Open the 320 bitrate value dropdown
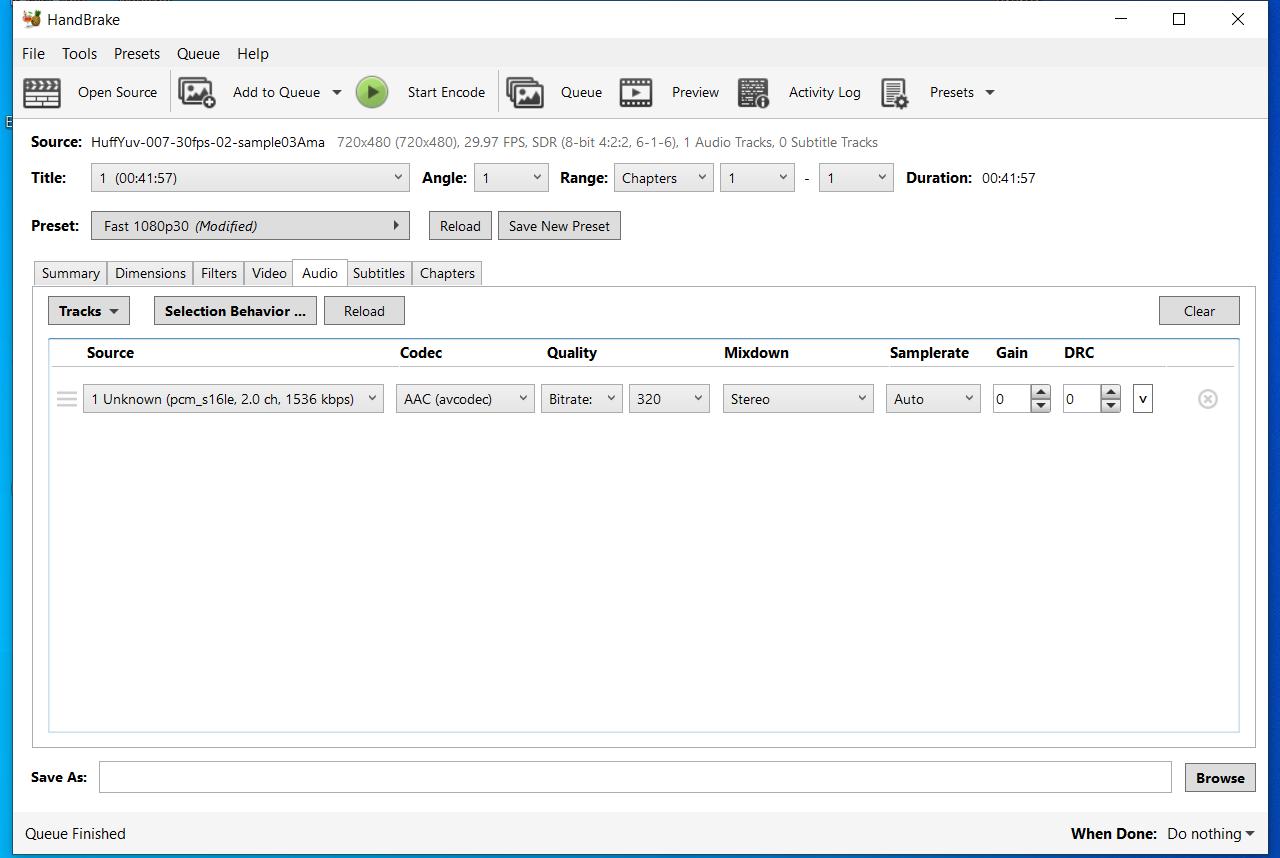Screen dimensions: 1280x858 [x=669, y=399]
